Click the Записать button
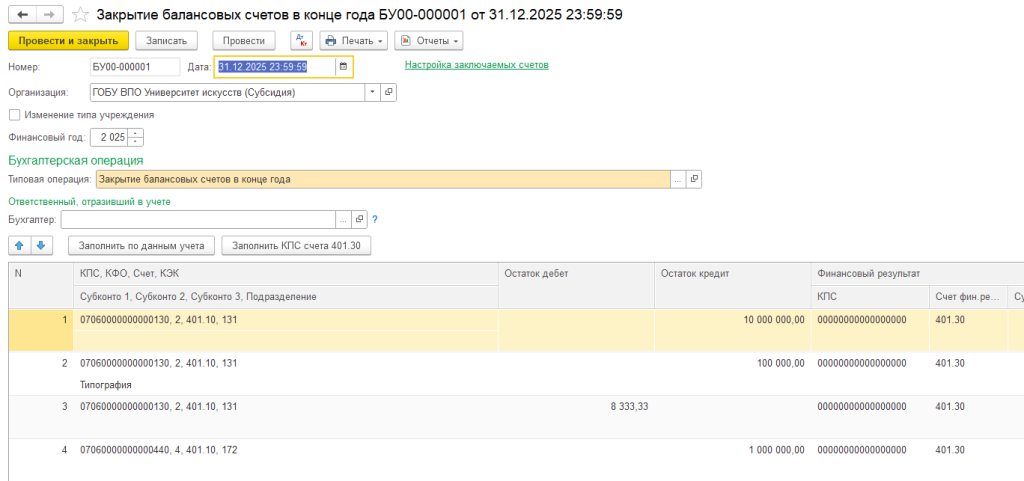This screenshot has height=481, width=1024. tap(166, 40)
